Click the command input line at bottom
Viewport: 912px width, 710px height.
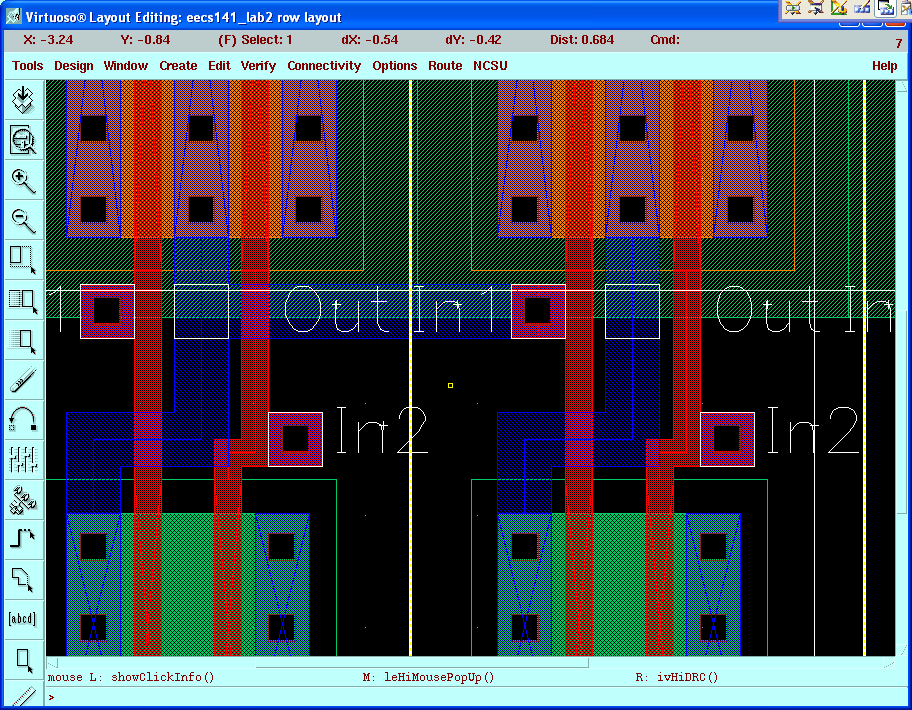pyautogui.click(x=470, y=697)
